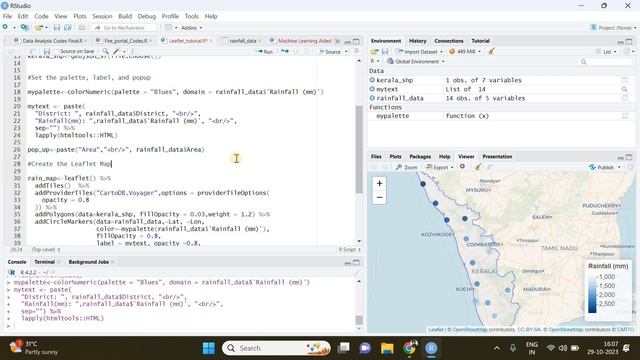The height and width of the screenshot is (360, 640).
Task: Open List view mode dropdown
Action: (x=607, y=51)
